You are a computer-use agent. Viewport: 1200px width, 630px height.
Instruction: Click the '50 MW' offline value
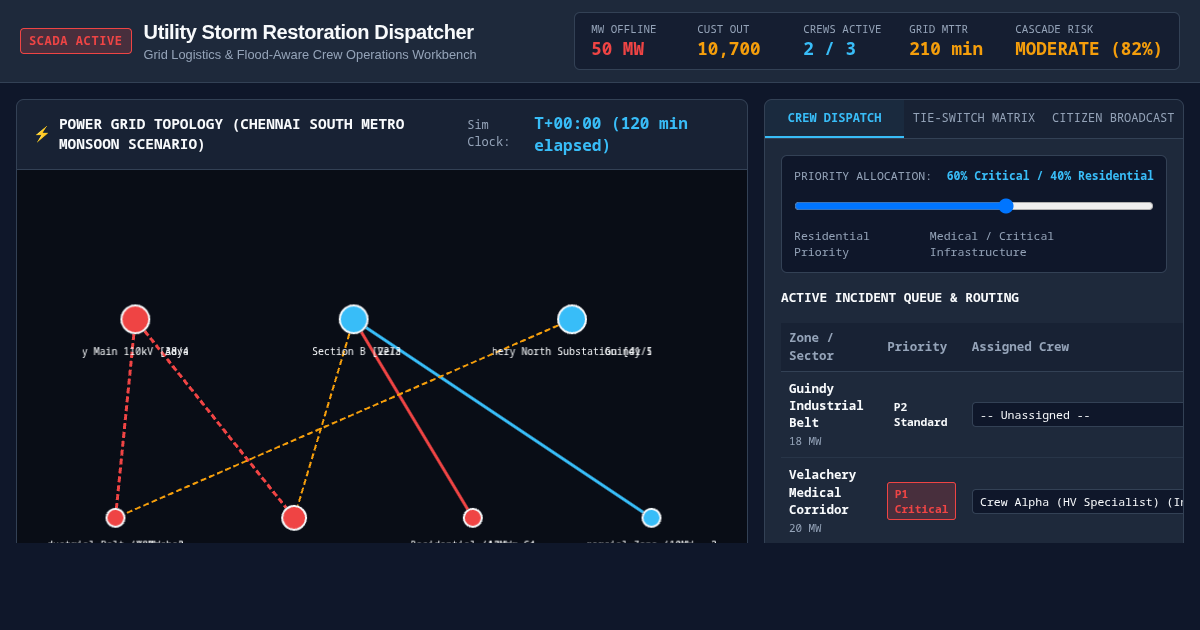(x=617, y=49)
